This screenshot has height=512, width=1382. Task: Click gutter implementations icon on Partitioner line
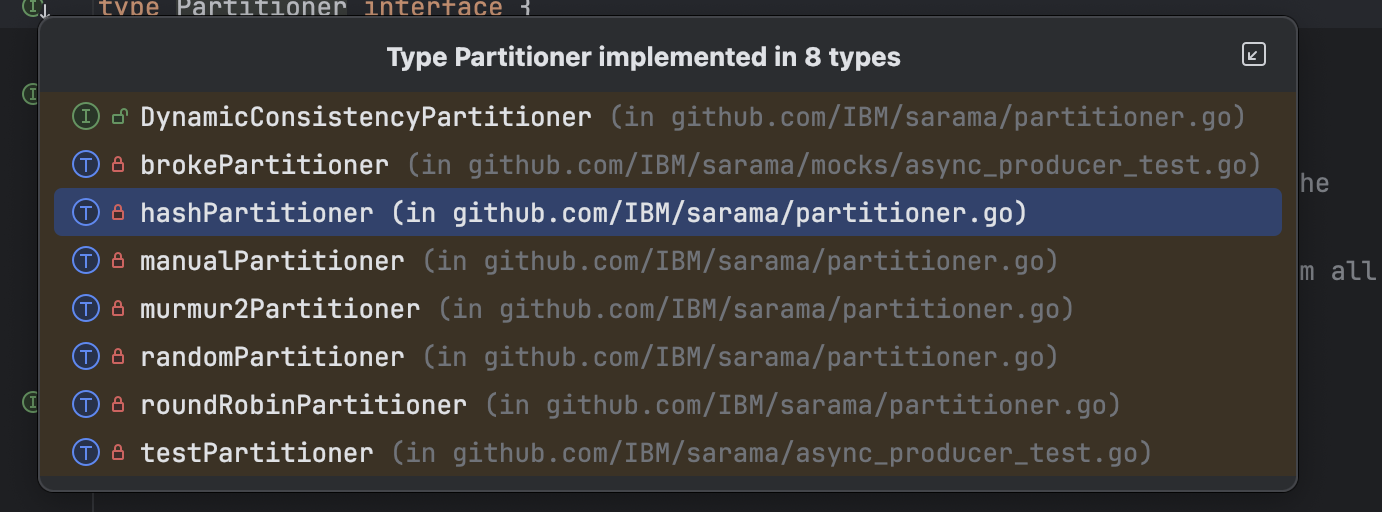(x=35, y=8)
